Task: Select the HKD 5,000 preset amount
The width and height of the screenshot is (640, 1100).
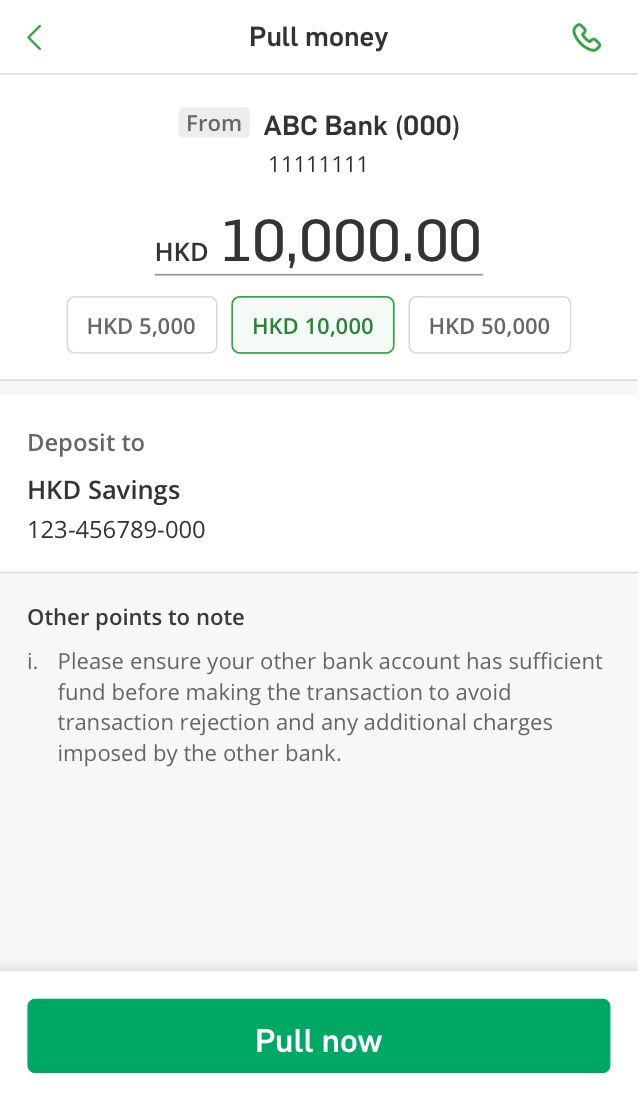Action: click(141, 326)
